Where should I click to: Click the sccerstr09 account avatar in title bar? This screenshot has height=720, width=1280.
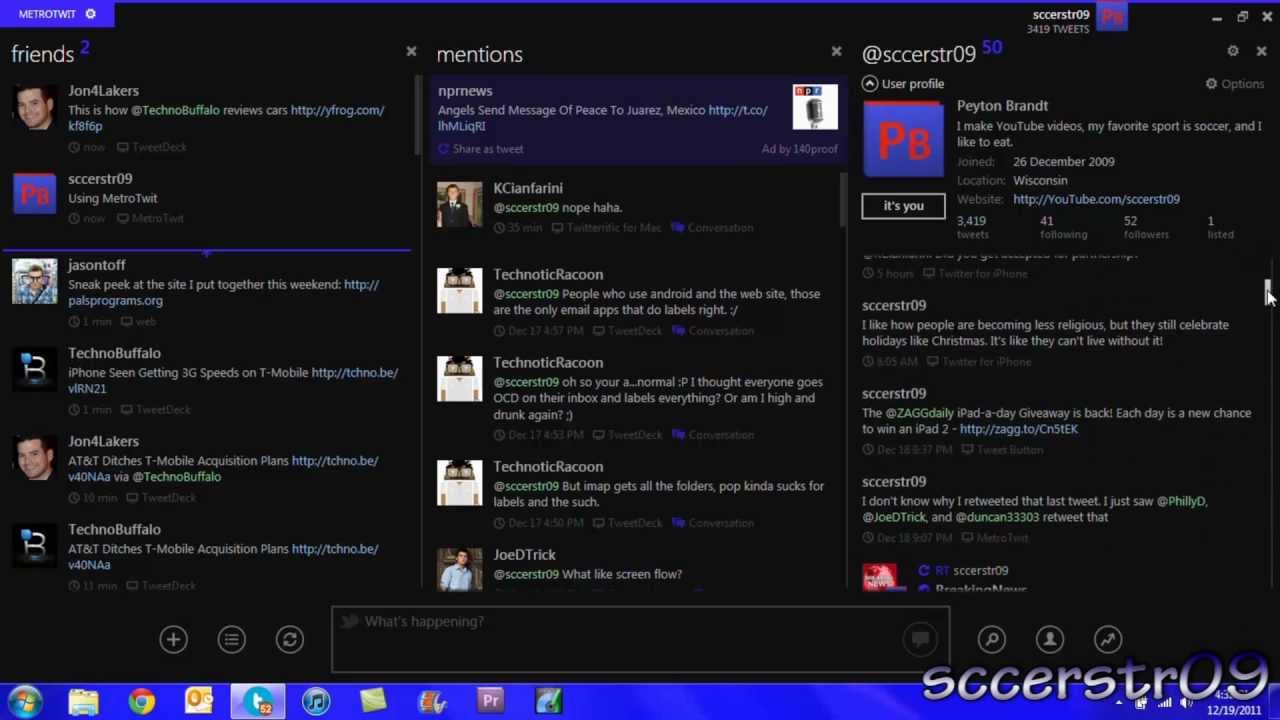(1113, 17)
